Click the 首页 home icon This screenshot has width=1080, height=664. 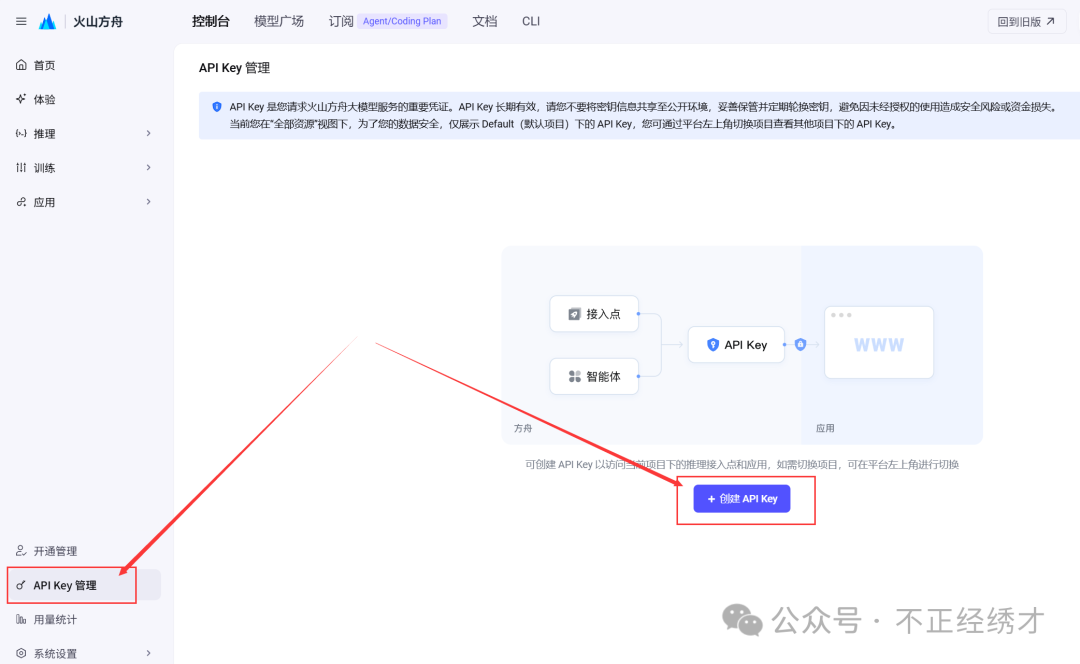coord(21,65)
